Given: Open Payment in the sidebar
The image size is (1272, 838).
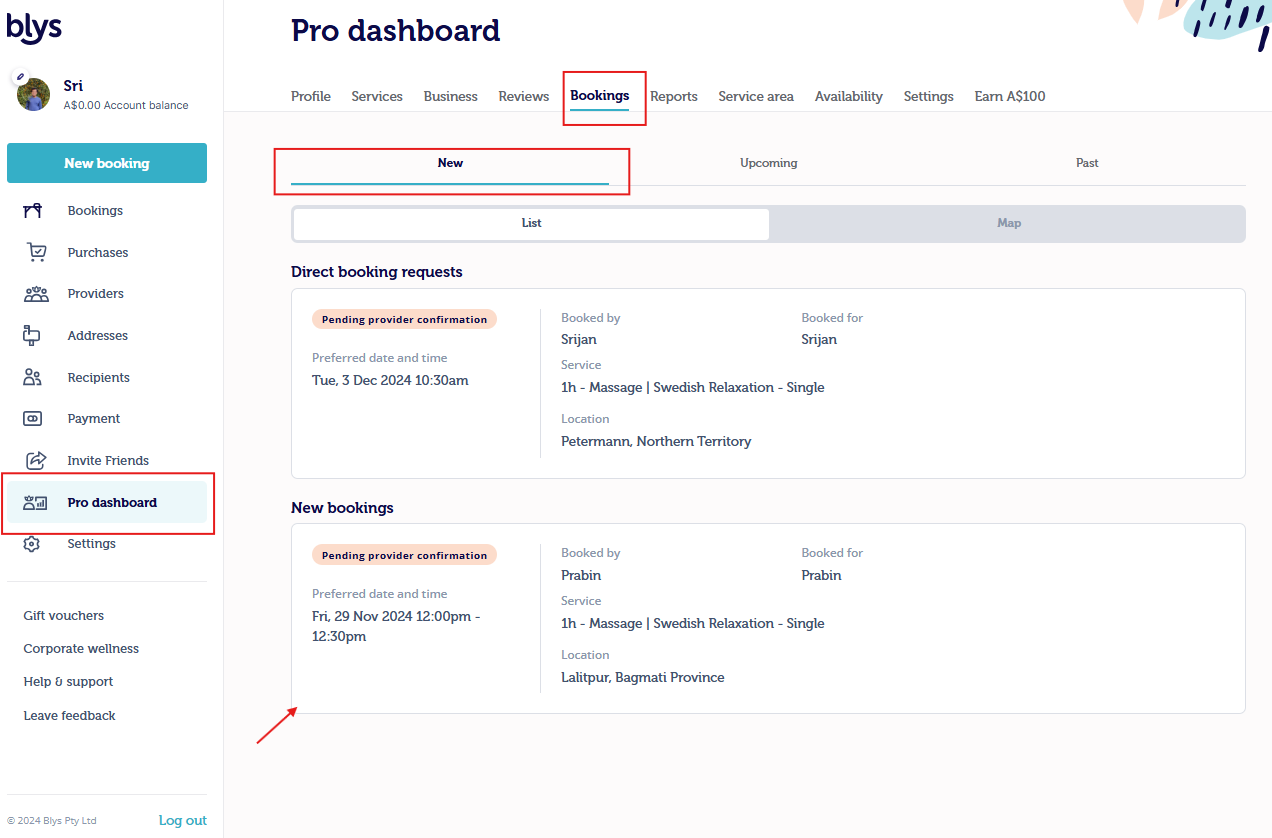Looking at the screenshot, I should point(94,419).
